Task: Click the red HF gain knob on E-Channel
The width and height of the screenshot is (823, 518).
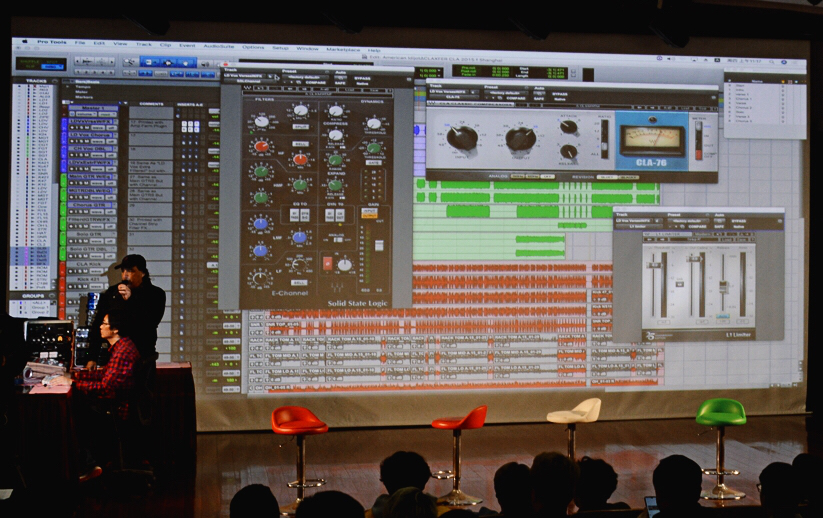Action: click(x=262, y=146)
